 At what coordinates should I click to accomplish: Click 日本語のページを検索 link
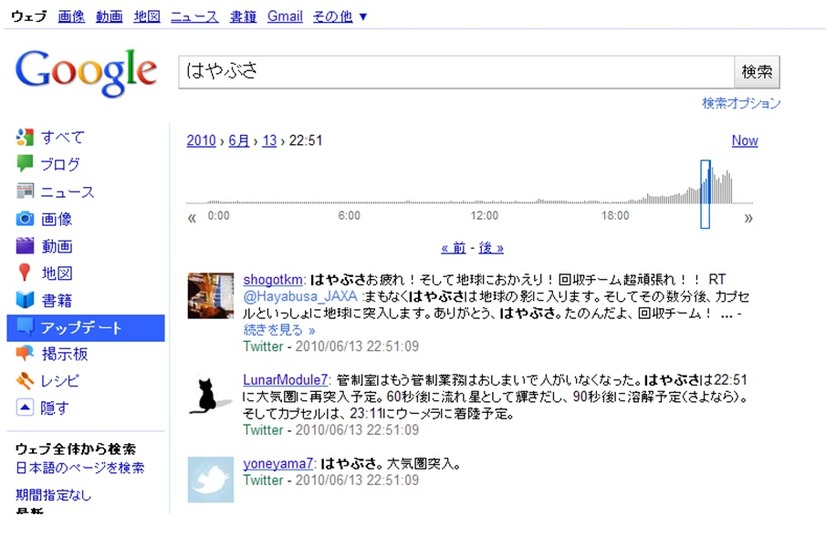(x=80, y=468)
